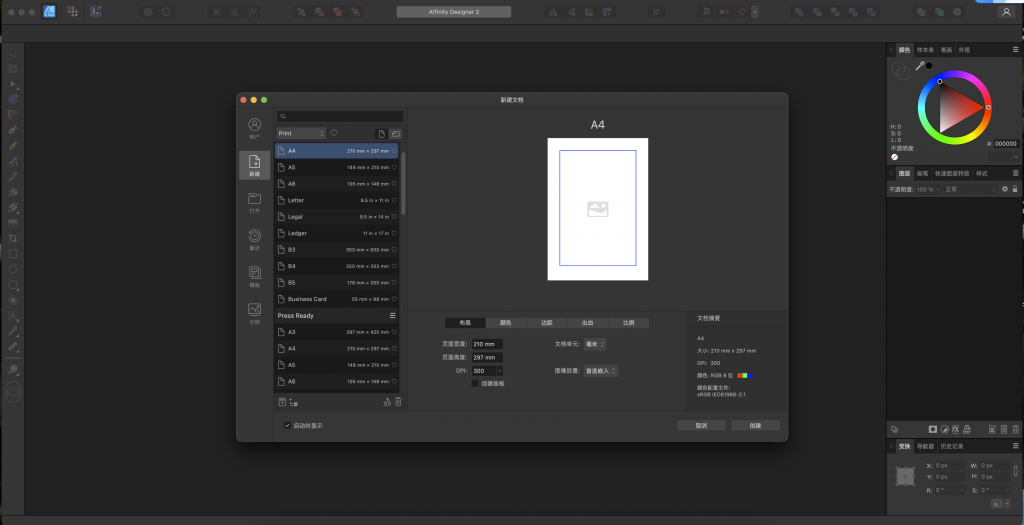Open the Transform panel options menu
1024x525 pixels.
[1016, 446]
